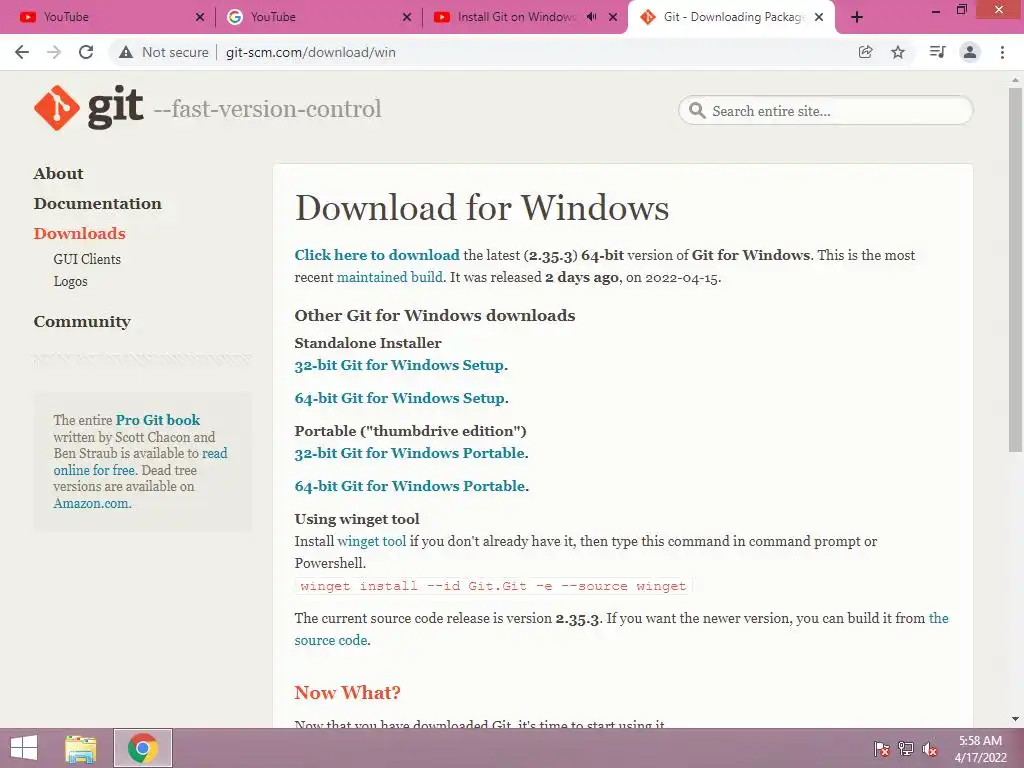This screenshot has height=768, width=1024.
Task: Open Community in the sidebar
Action: pyautogui.click(x=82, y=321)
